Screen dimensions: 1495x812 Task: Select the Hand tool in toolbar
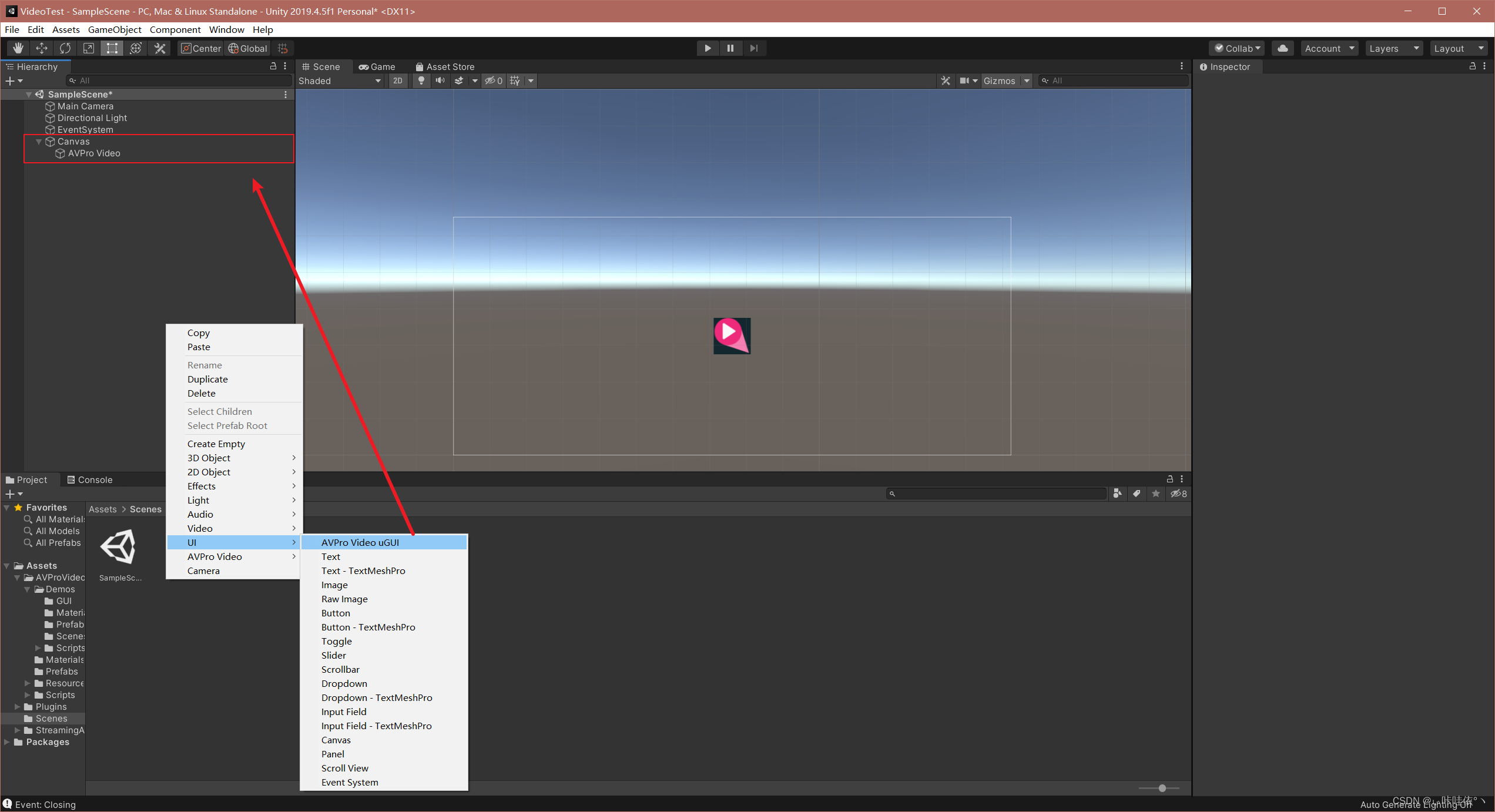(x=18, y=48)
